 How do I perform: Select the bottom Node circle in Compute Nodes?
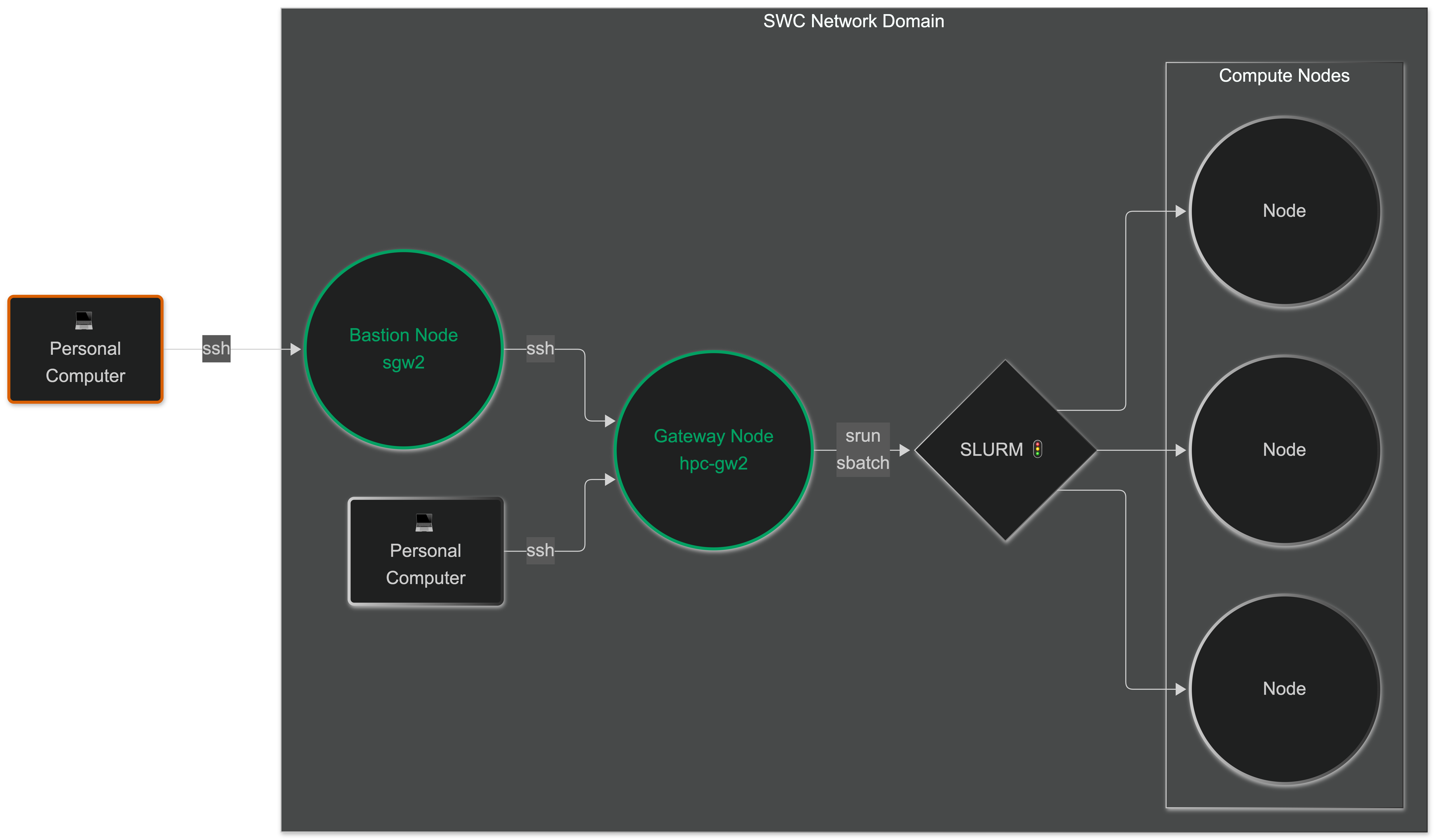[x=1284, y=689]
